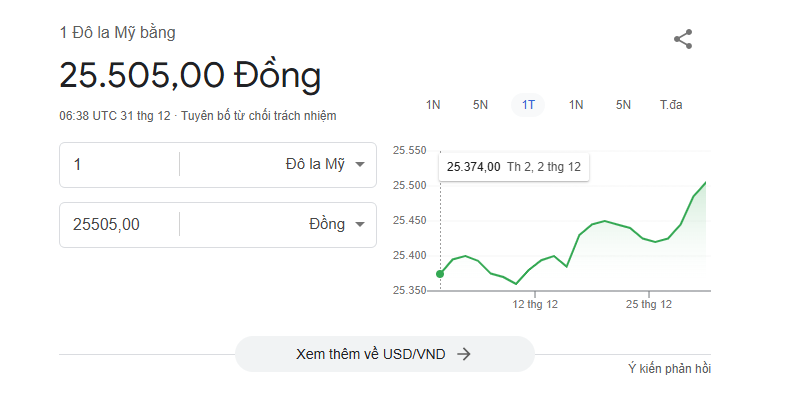Click the share icon
The width and height of the screenshot is (806, 403).
click(683, 39)
